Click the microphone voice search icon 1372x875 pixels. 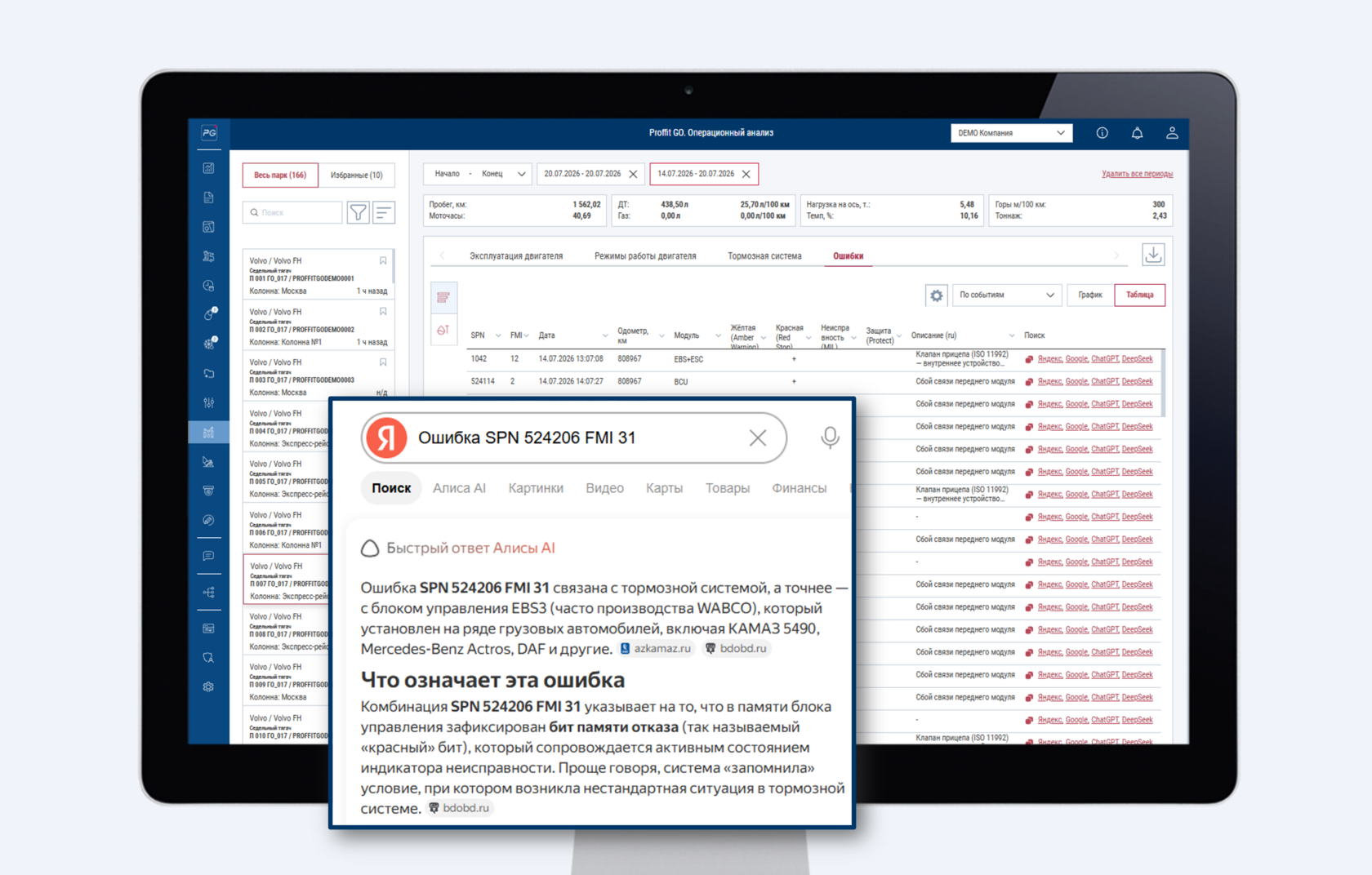[830, 437]
